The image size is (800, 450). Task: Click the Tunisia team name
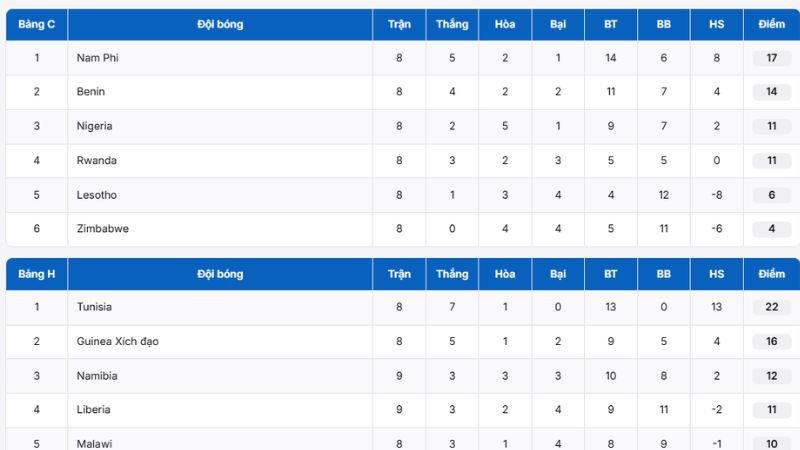[94, 307]
